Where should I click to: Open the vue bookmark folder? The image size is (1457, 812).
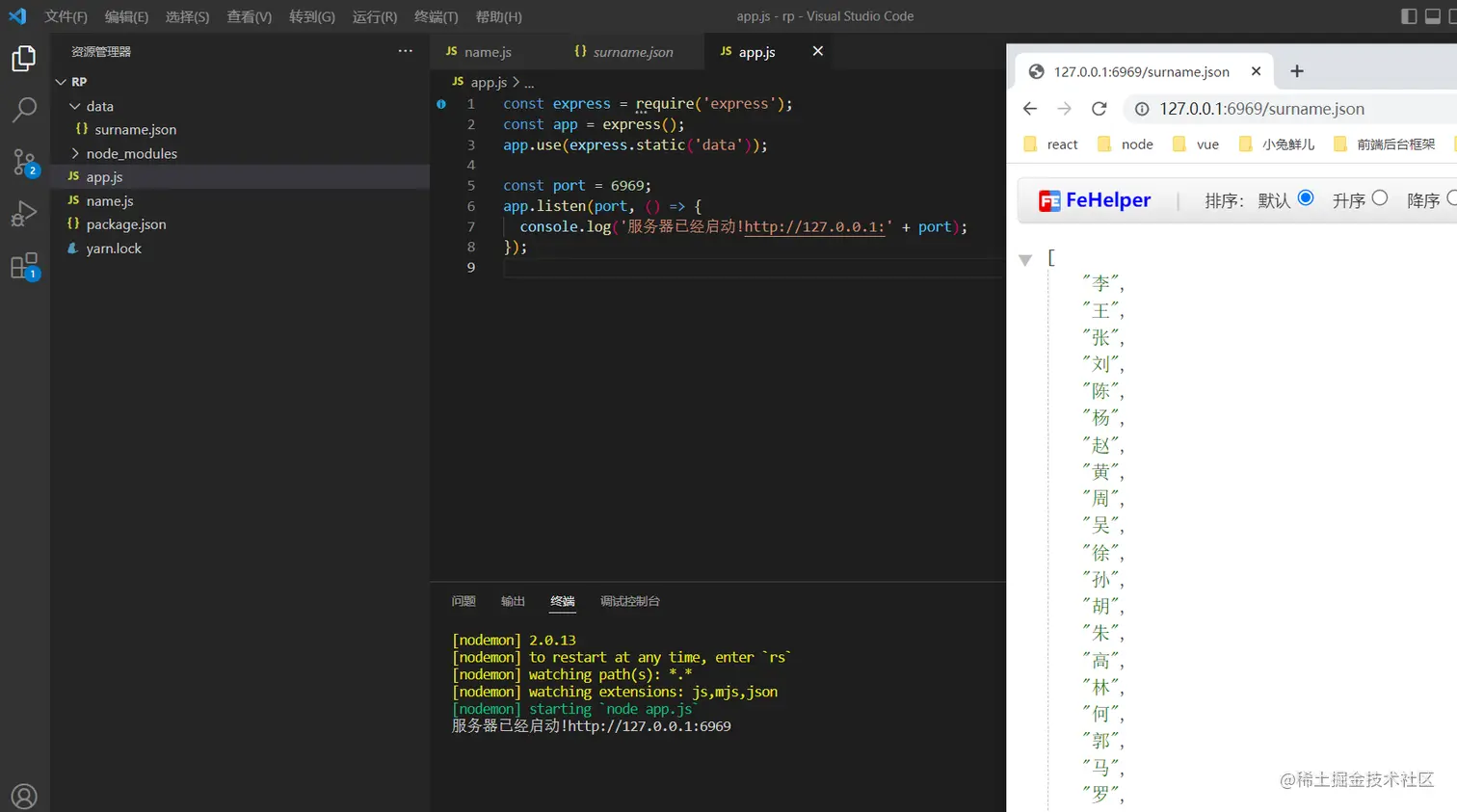(x=1196, y=144)
